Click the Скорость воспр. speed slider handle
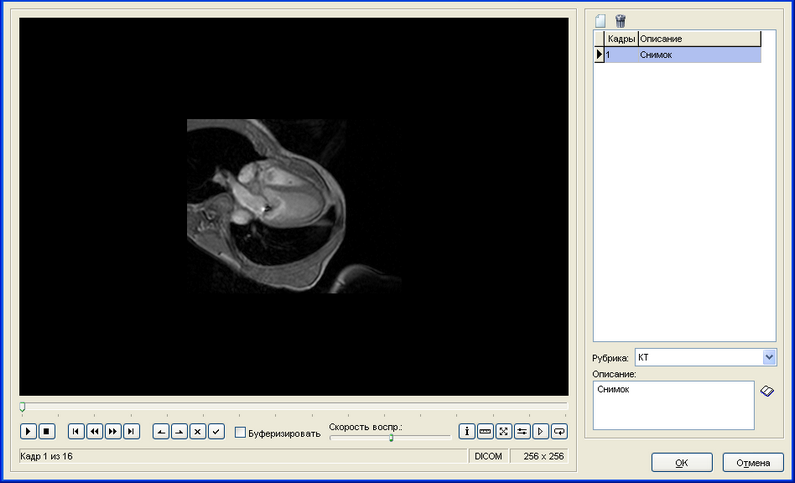This screenshot has height=483, width=795. pos(391,437)
